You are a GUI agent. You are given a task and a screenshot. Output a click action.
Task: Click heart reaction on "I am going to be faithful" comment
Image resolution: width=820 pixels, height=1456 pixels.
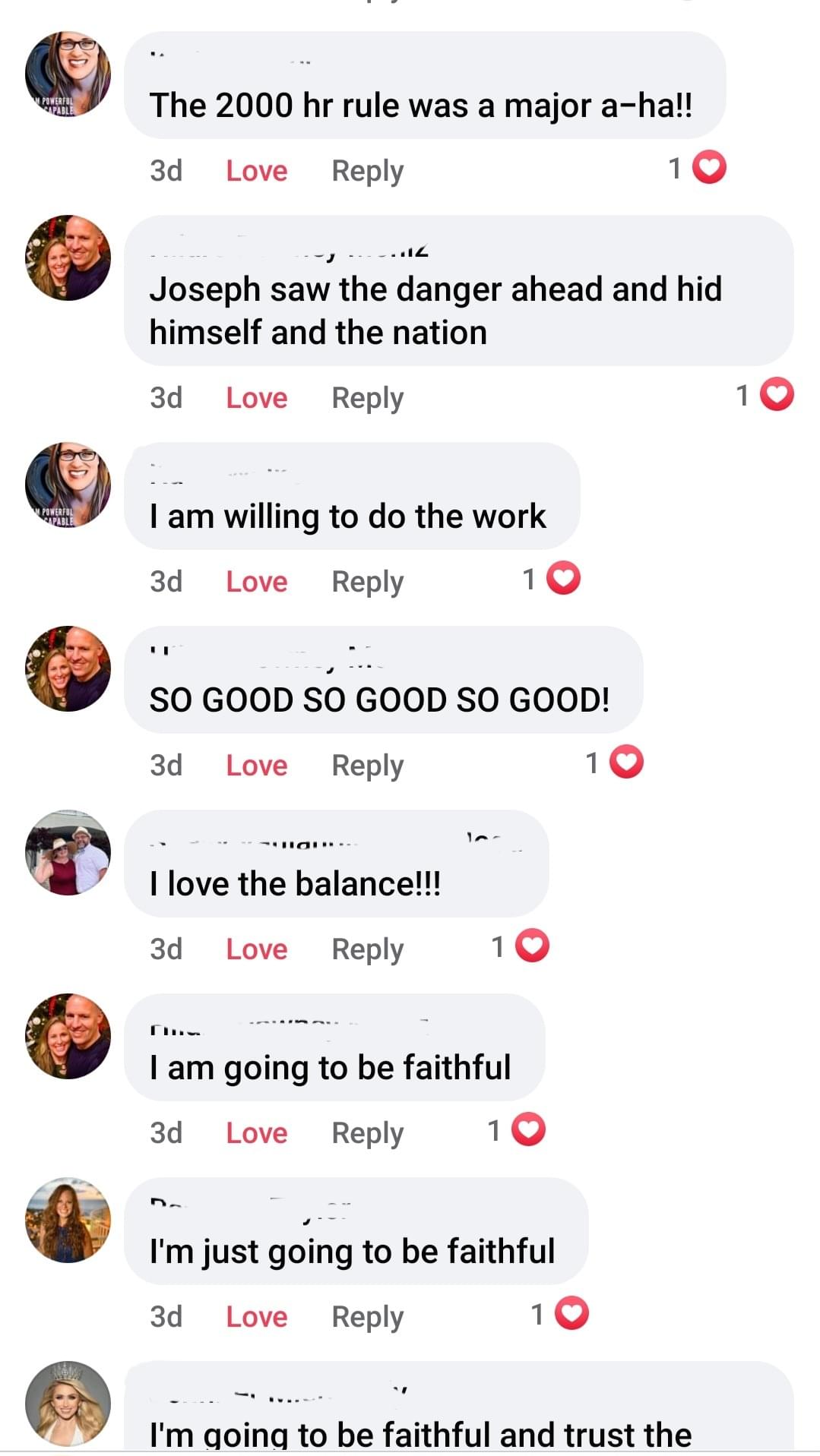coord(530,1130)
